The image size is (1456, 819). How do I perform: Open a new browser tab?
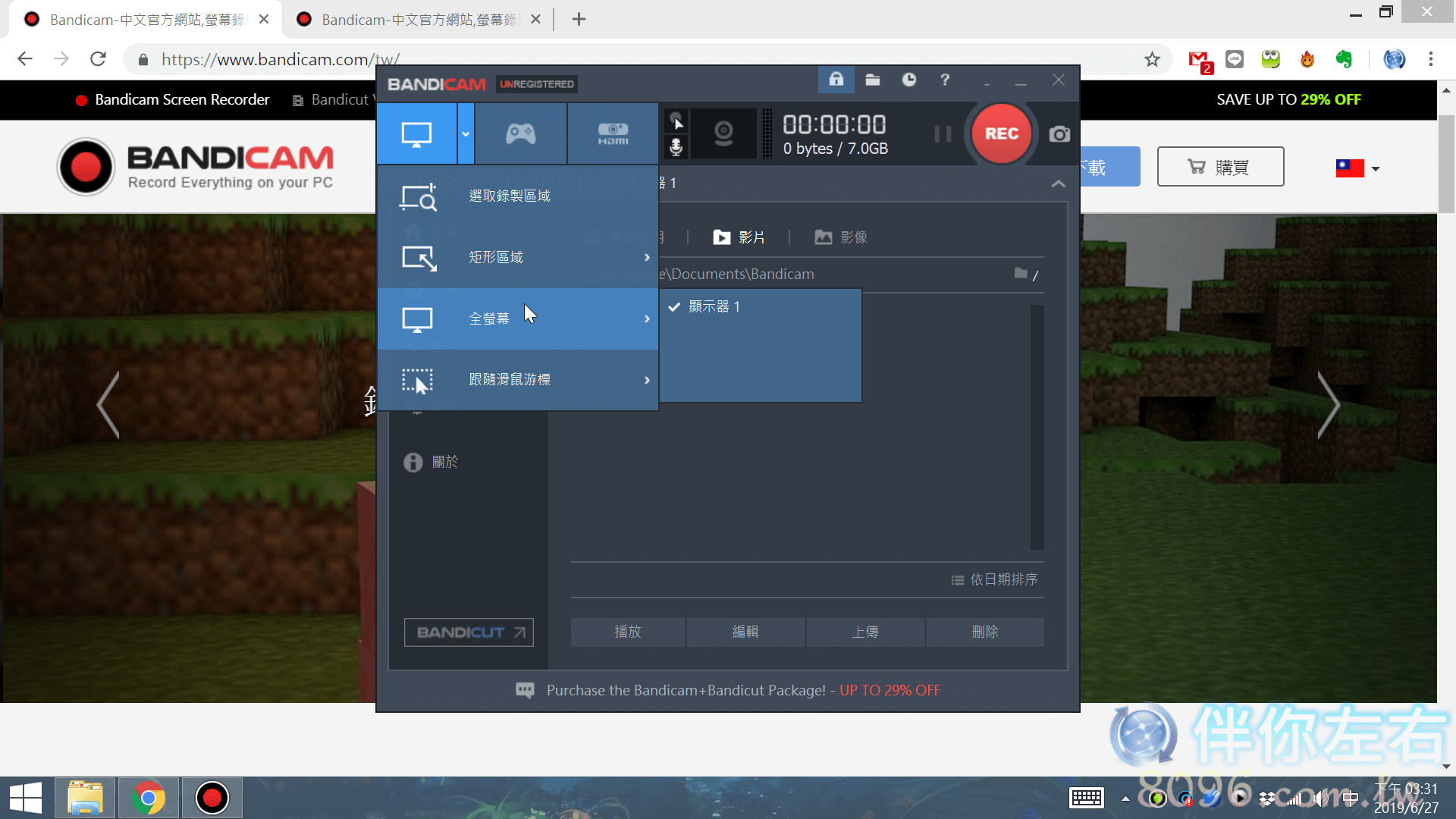pyautogui.click(x=579, y=20)
